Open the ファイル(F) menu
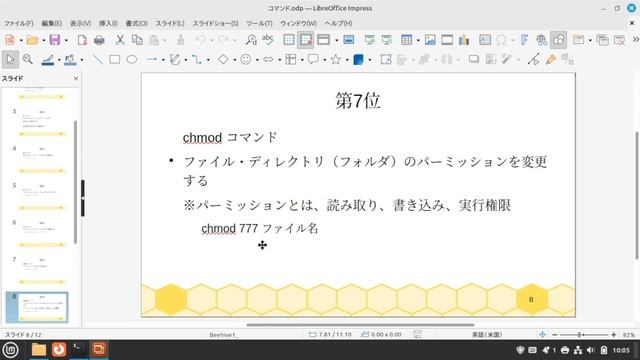 (x=18, y=23)
